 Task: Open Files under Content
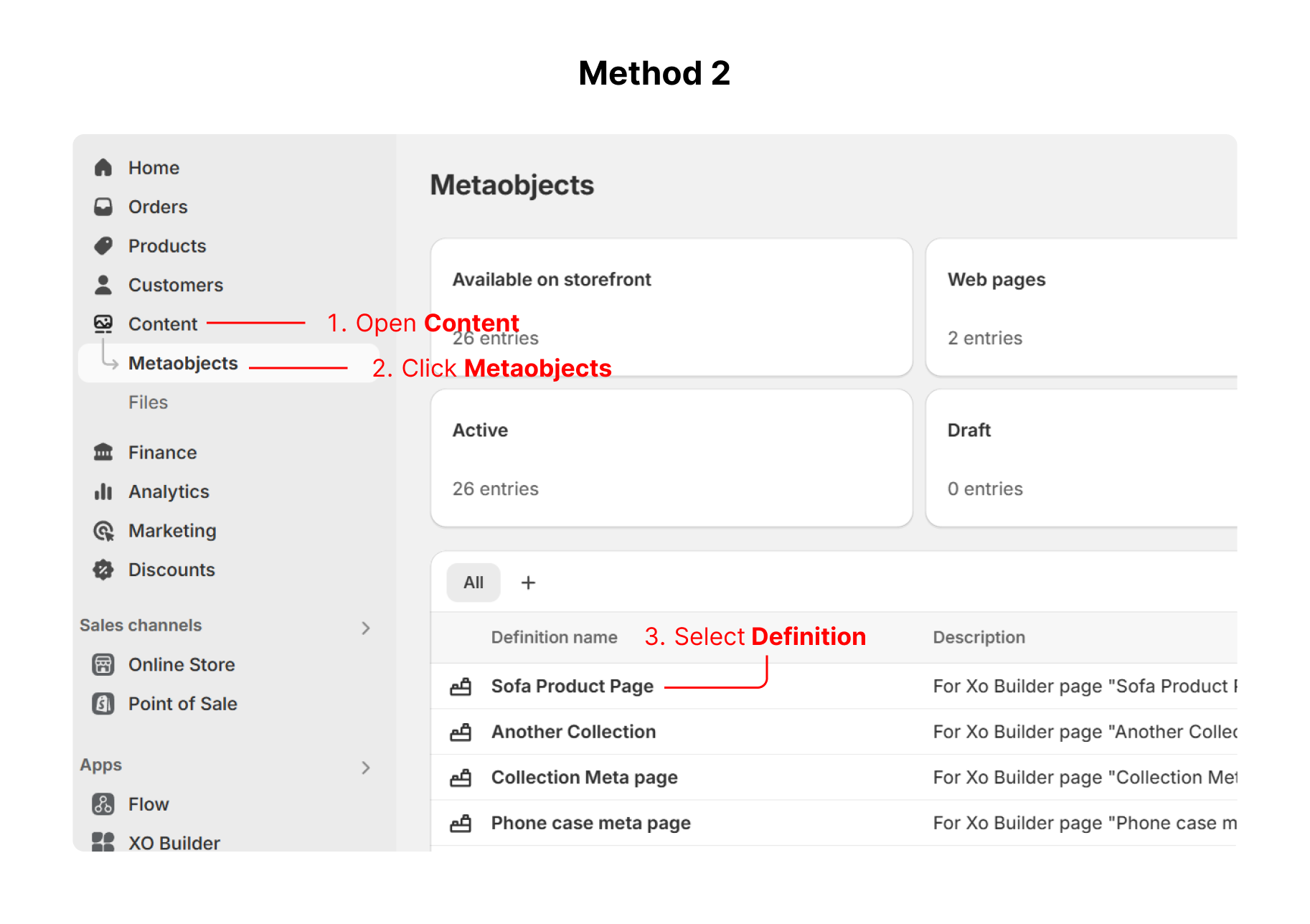(149, 402)
